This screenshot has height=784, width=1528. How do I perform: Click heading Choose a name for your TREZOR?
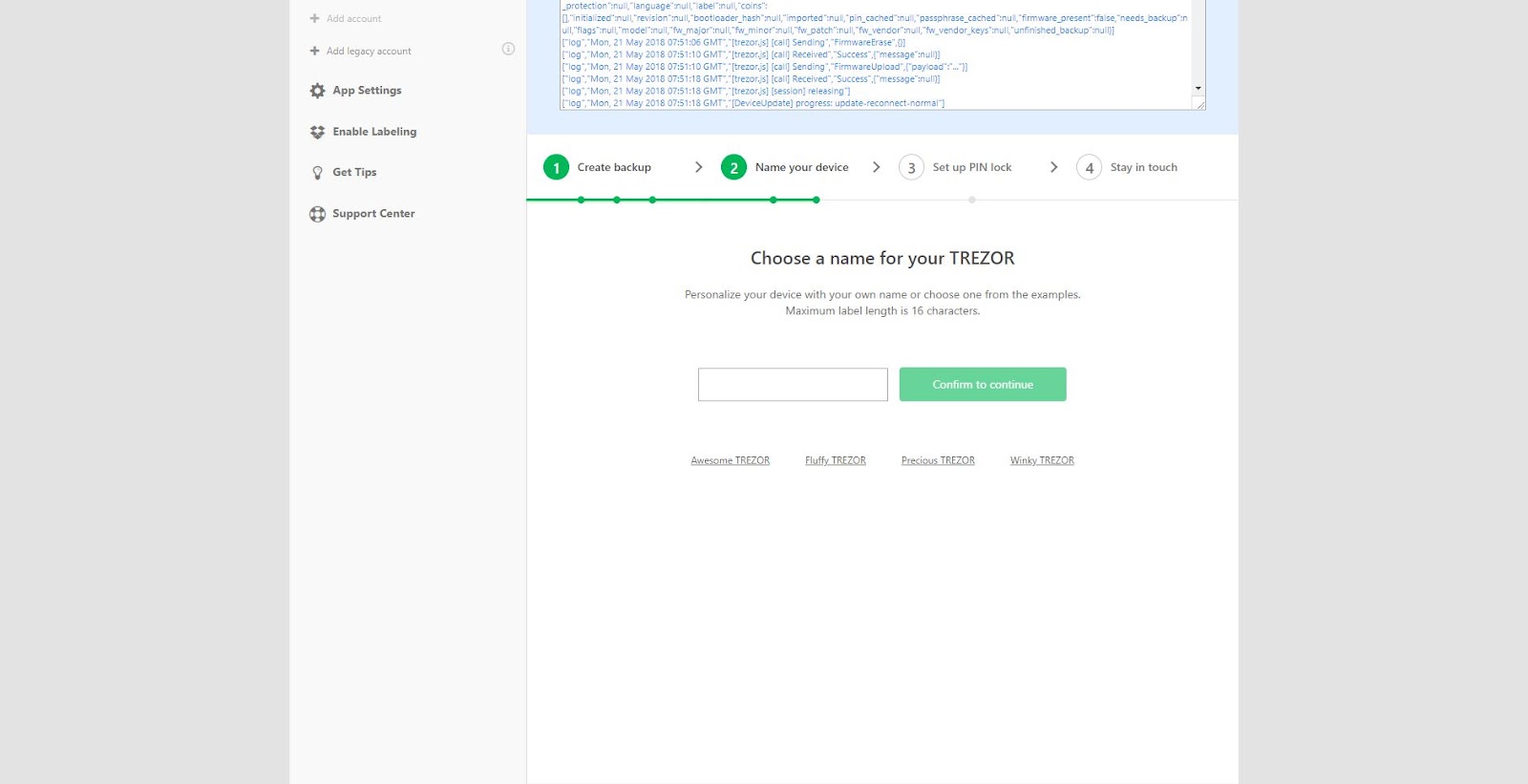click(882, 258)
